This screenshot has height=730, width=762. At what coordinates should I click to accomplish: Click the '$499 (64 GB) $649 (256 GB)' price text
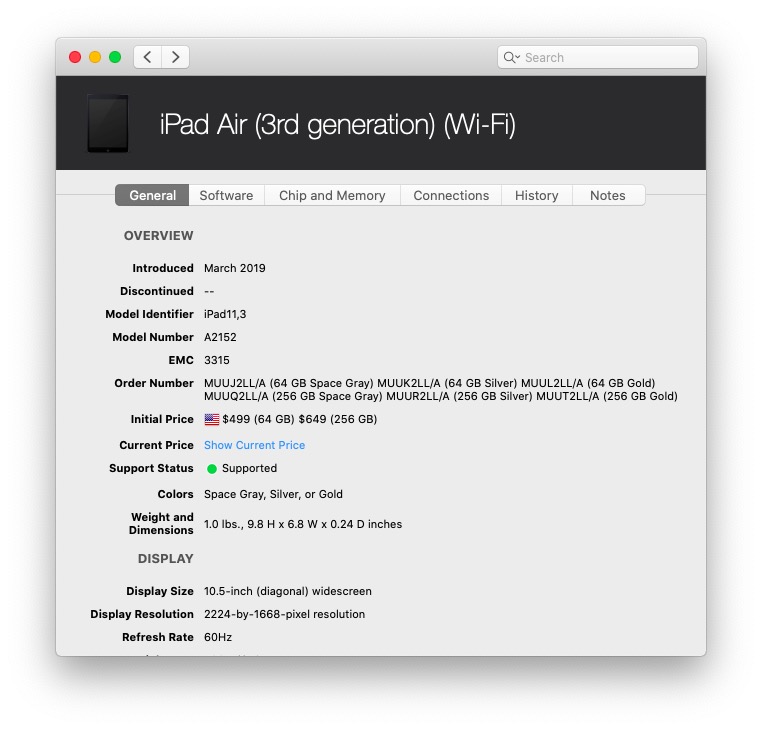point(300,419)
